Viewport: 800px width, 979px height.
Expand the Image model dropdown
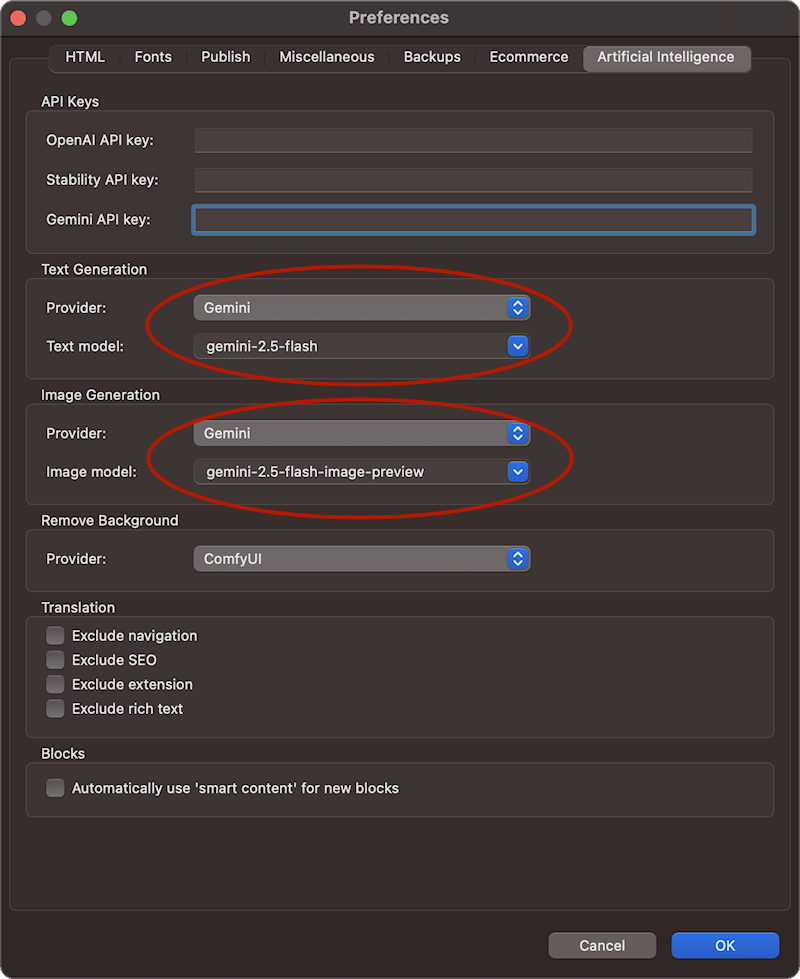click(x=361, y=472)
